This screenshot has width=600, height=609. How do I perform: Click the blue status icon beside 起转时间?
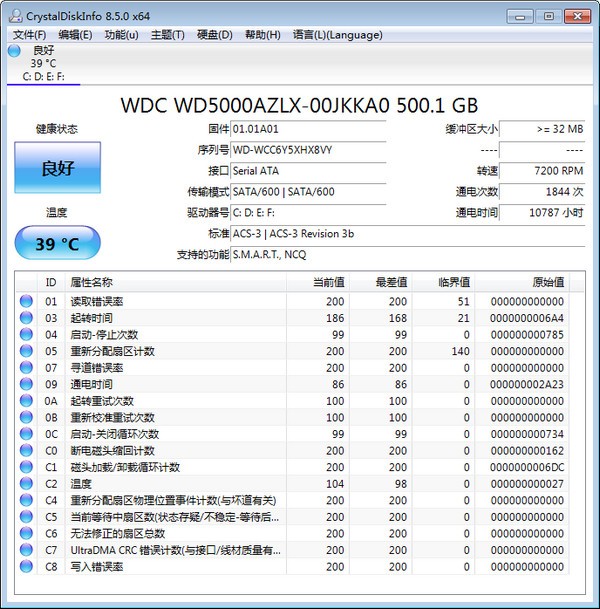coord(26,318)
